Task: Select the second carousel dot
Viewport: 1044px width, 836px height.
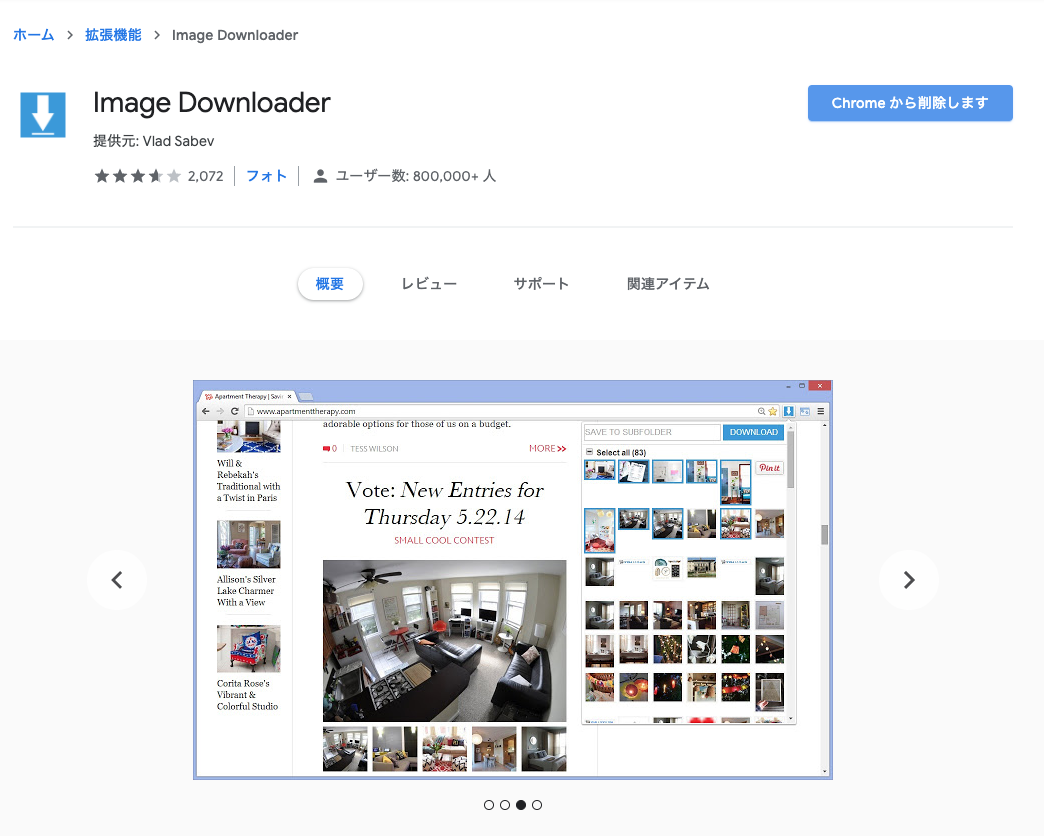Action: (505, 805)
